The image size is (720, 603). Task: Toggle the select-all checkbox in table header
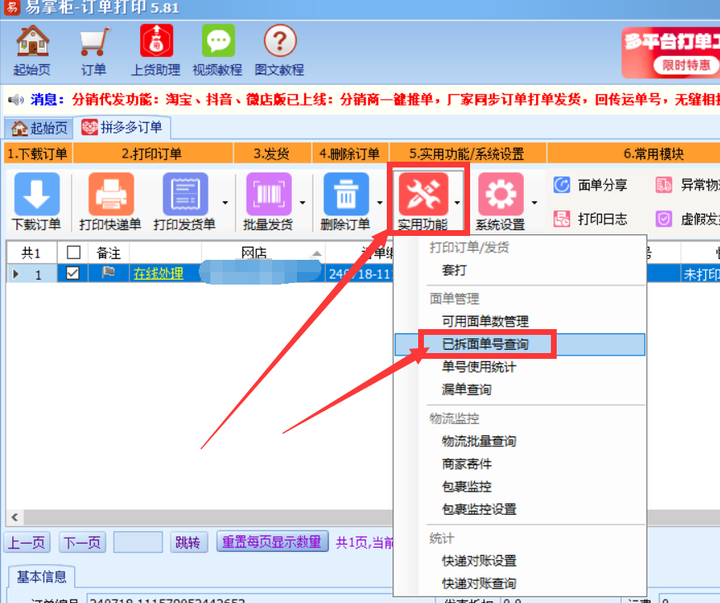pos(73,252)
